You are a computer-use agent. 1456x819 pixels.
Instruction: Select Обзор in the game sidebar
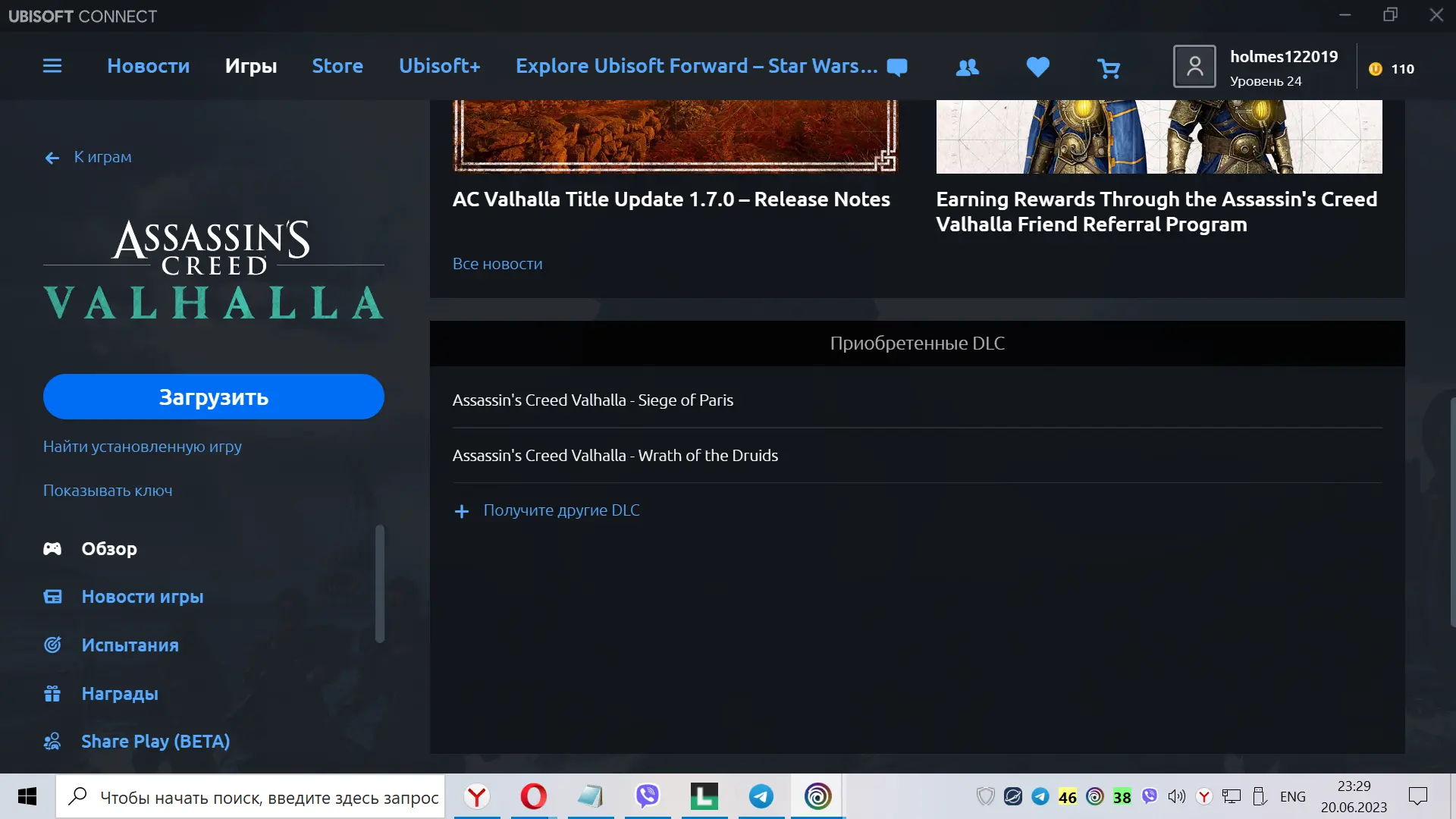pyautogui.click(x=109, y=548)
